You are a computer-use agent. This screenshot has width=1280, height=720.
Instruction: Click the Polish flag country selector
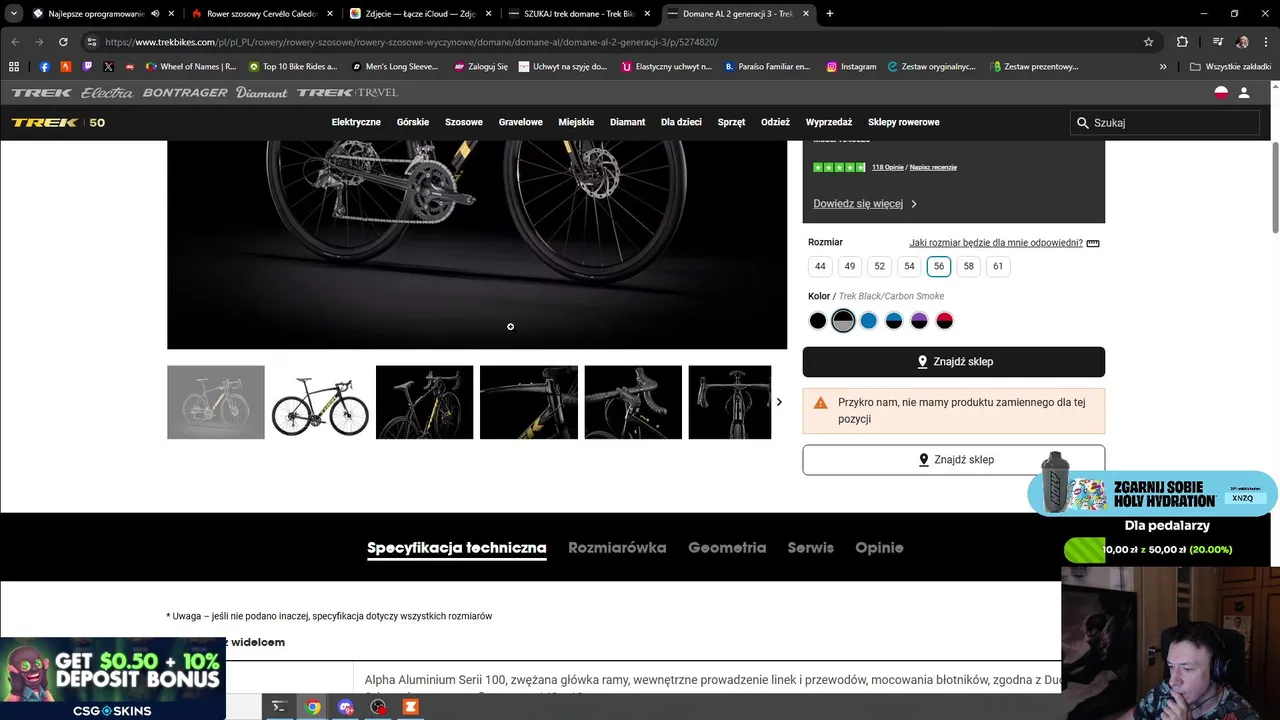[x=1221, y=92]
